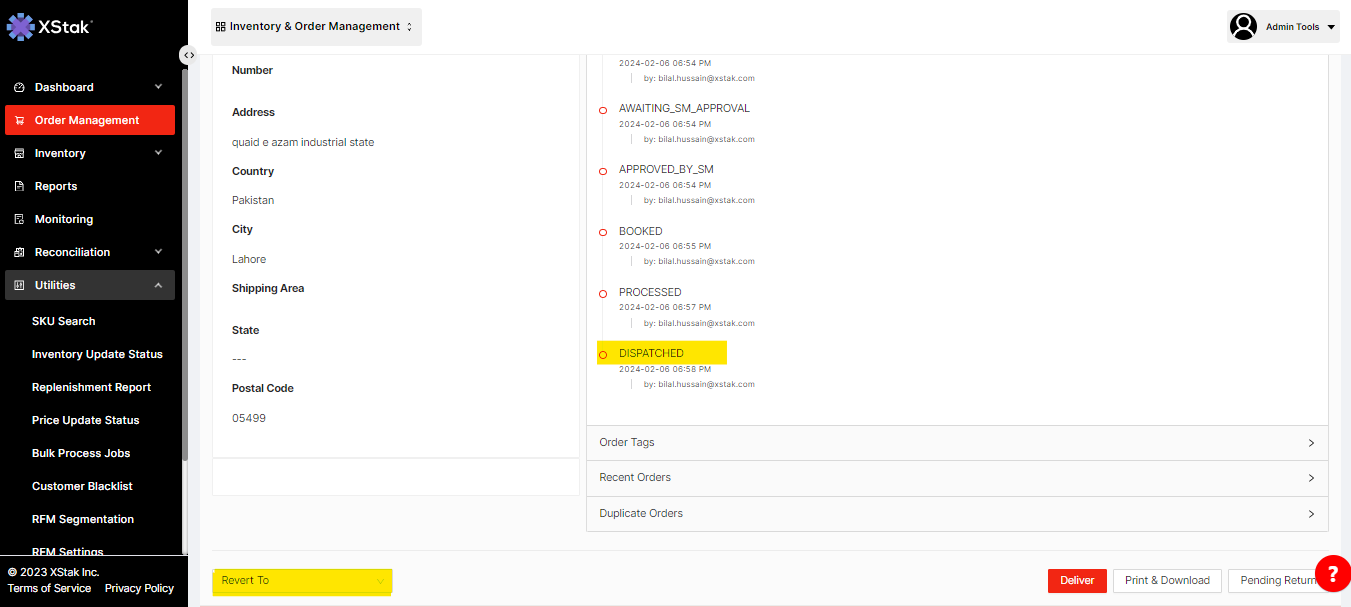Open the Privacy Policy link

point(139,588)
